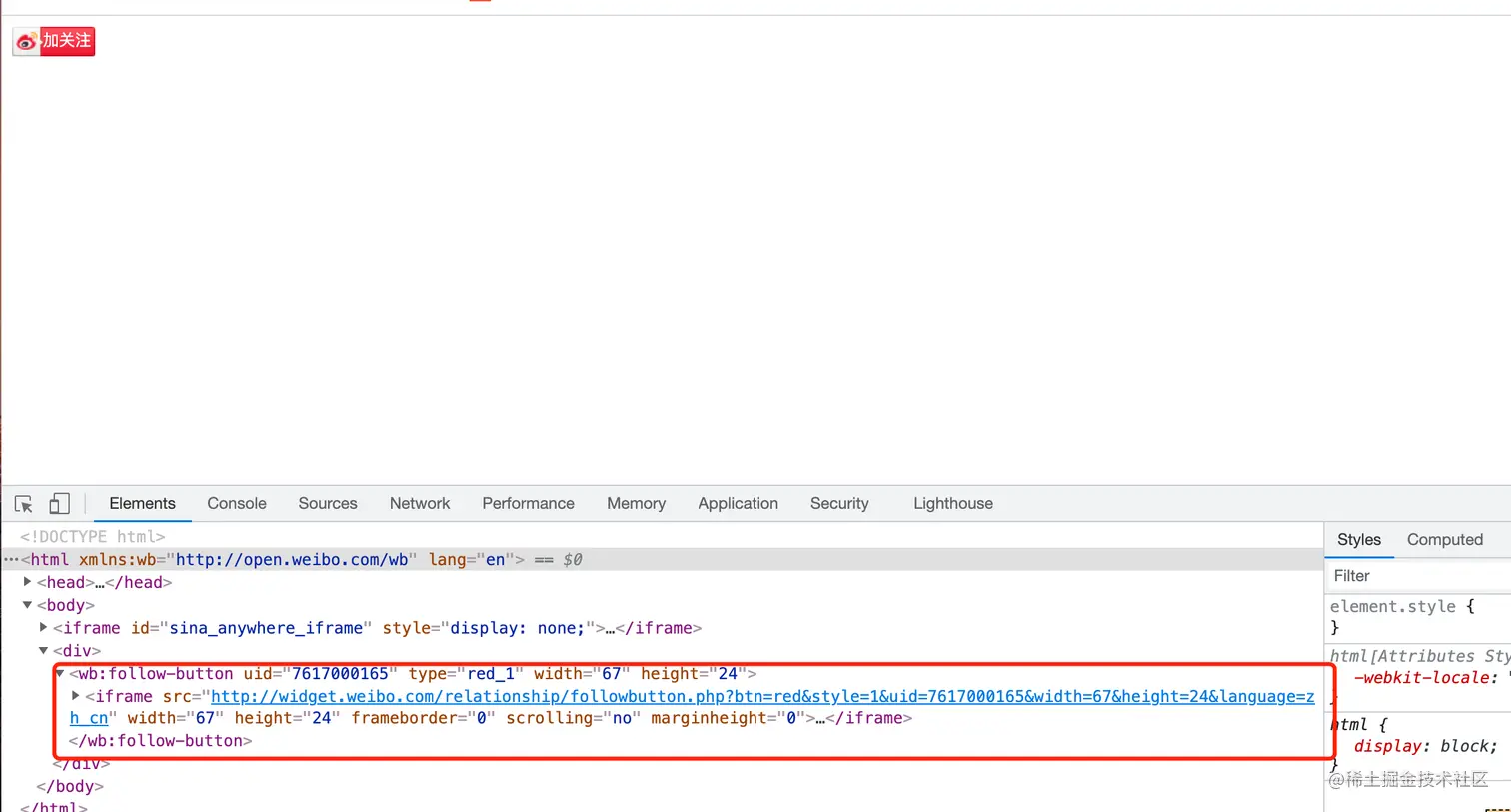Switch to the Network tab

pyautogui.click(x=420, y=504)
